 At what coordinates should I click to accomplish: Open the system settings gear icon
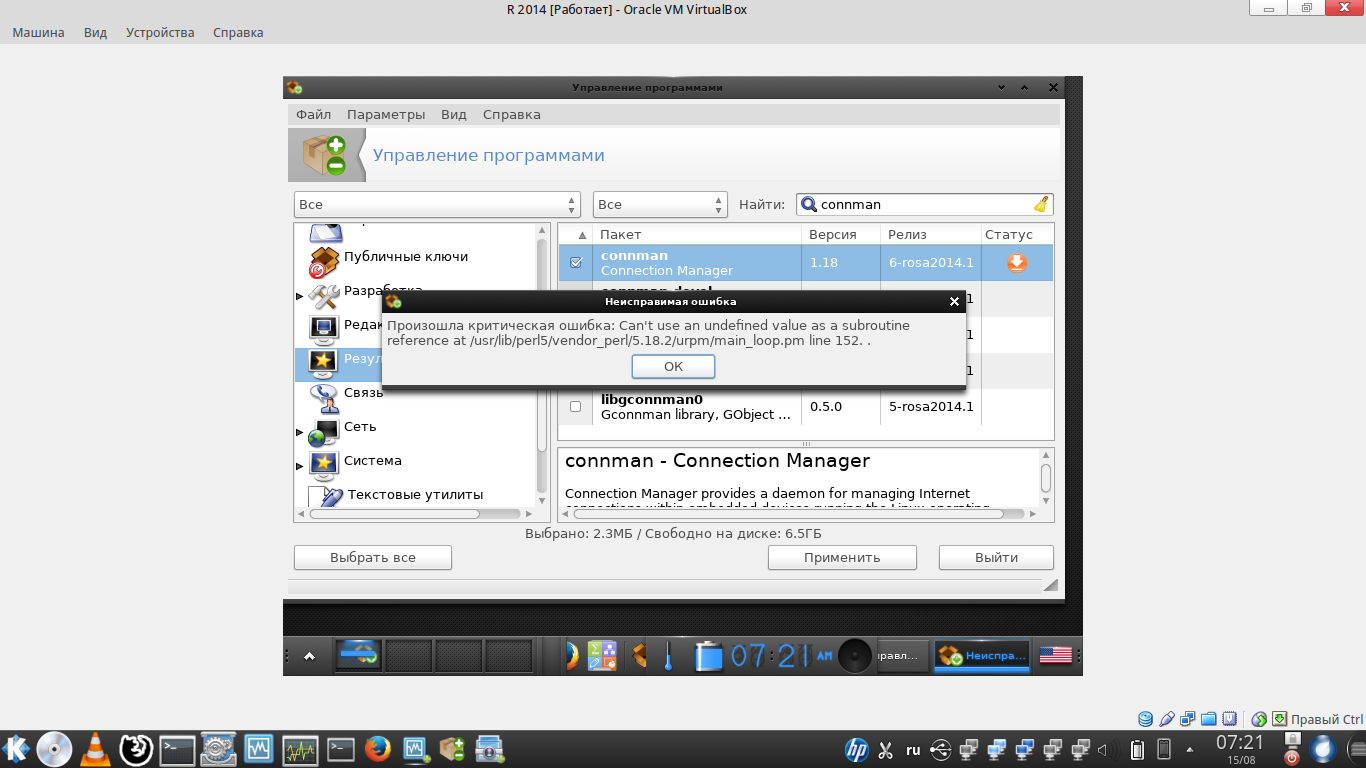tap(217, 748)
